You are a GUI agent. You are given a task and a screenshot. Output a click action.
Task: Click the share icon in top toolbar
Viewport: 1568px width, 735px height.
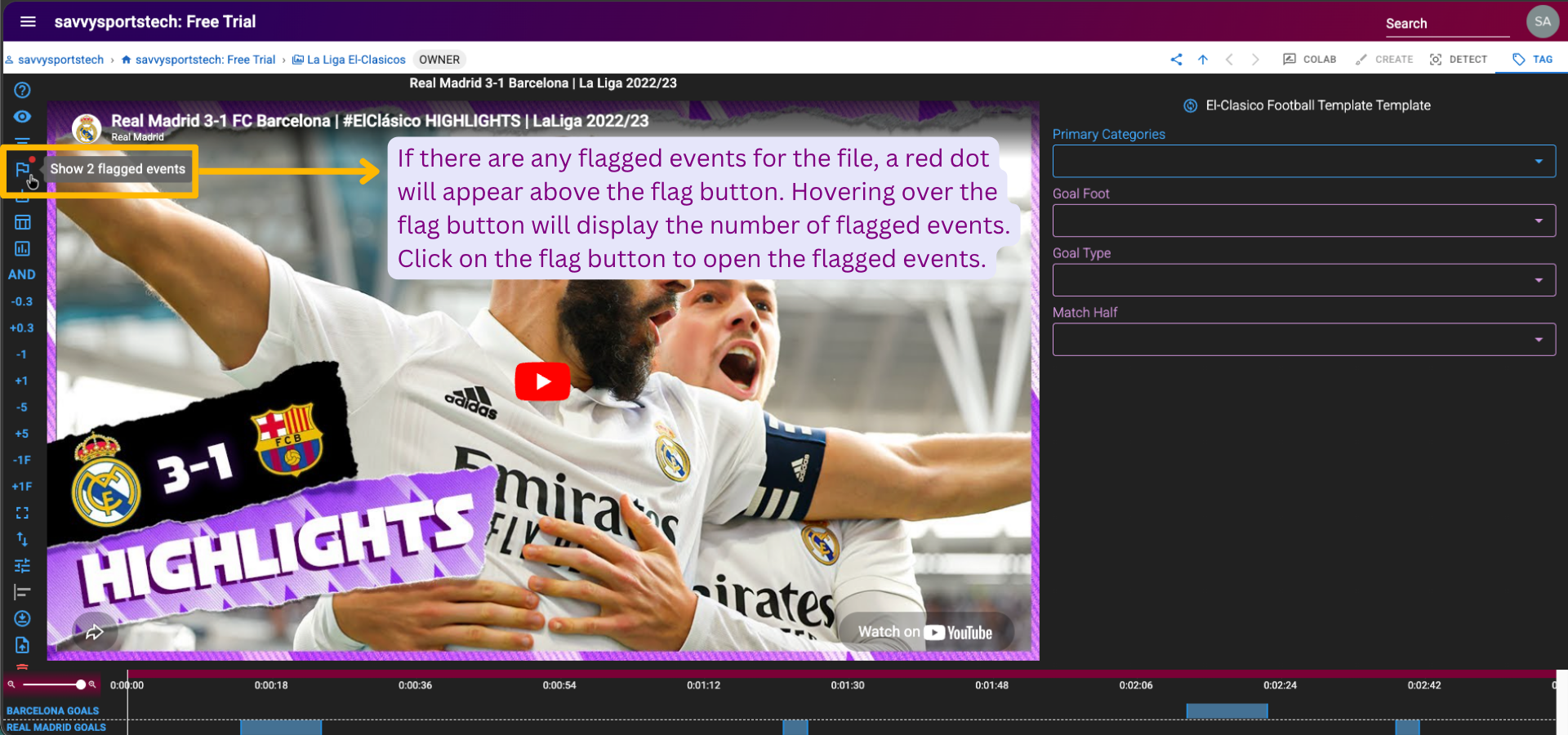click(1176, 60)
